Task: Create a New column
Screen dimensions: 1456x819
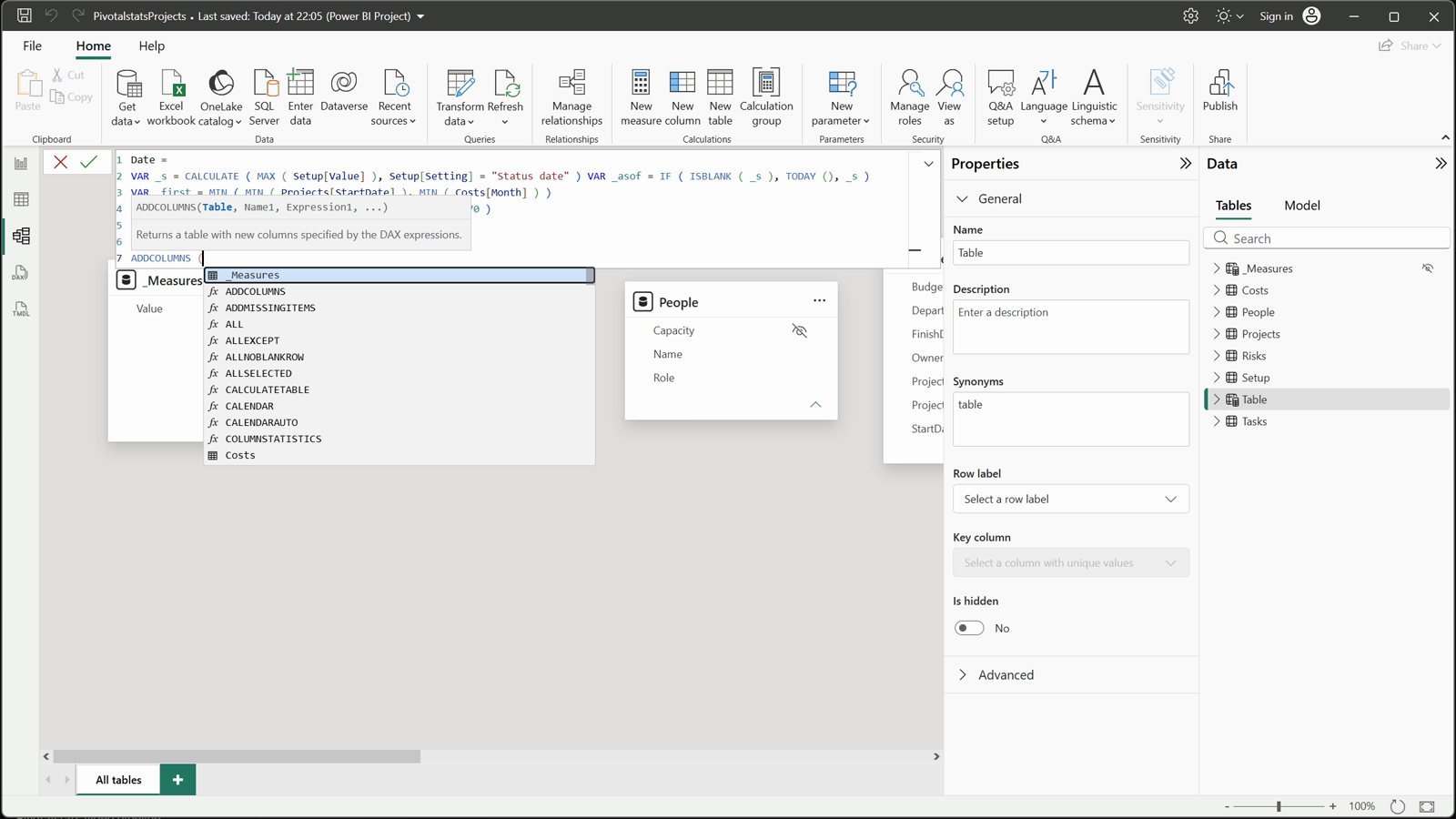Action: tap(682, 97)
